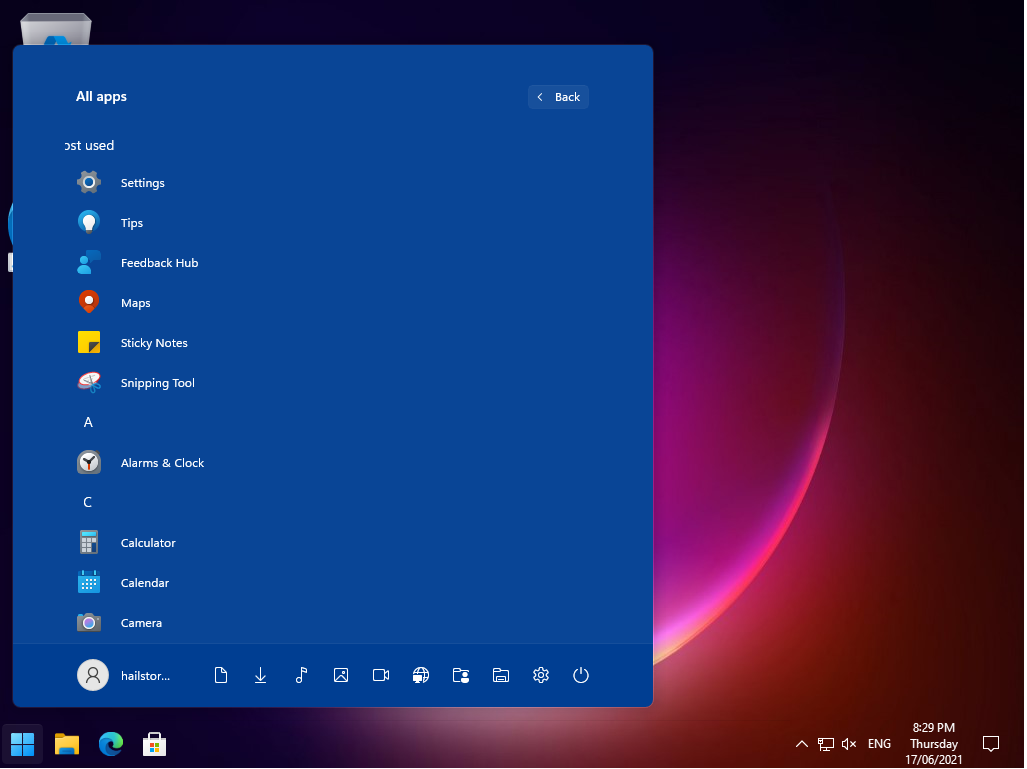Image resolution: width=1027 pixels, height=769 pixels.
Task: Open Pictures folder from Start footer
Action: [x=341, y=675]
